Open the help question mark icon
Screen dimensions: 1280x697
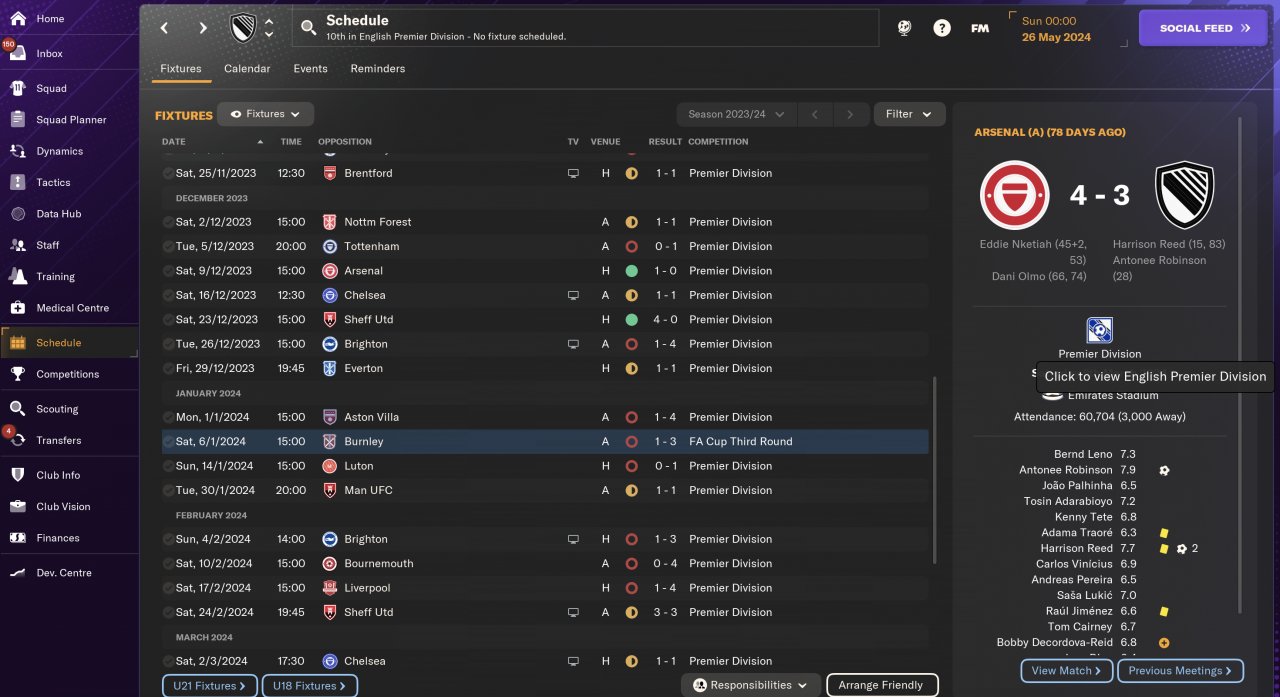pos(942,28)
